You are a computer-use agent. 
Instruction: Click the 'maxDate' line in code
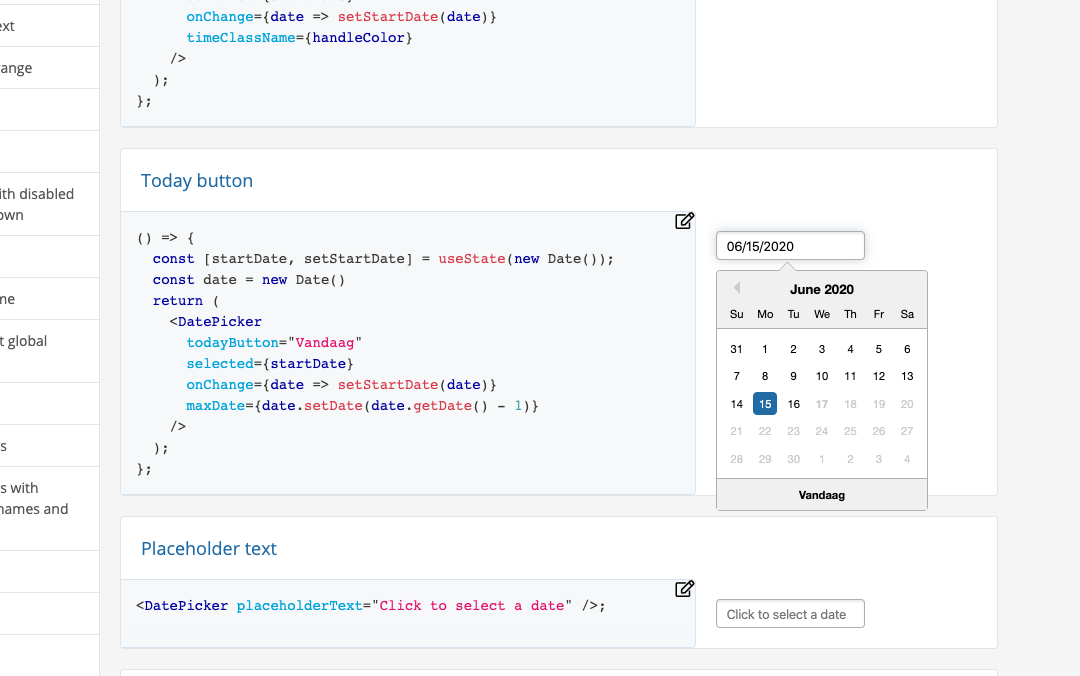362,406
